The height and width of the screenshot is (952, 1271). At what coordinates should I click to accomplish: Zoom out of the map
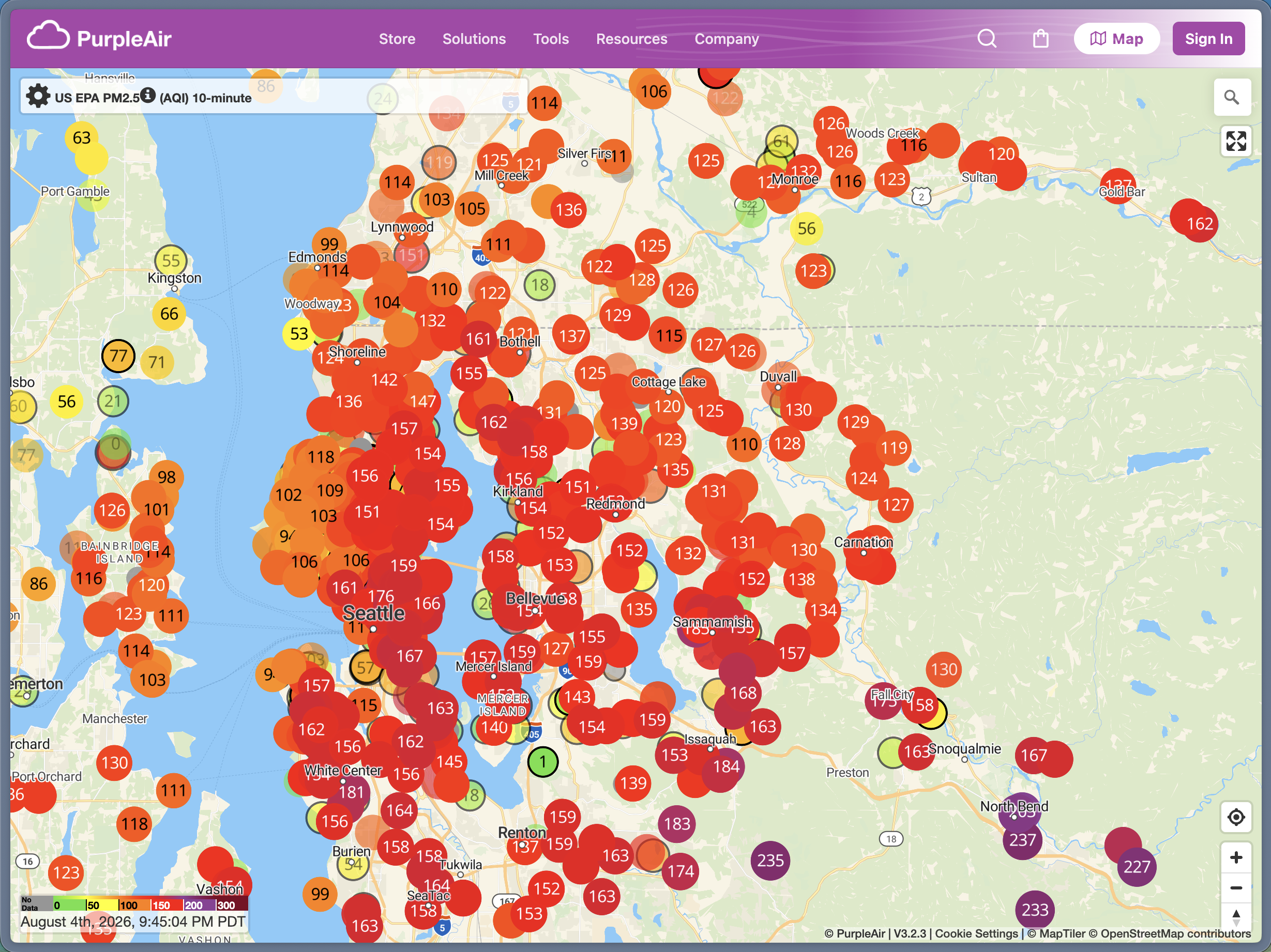pos(1236,888)
